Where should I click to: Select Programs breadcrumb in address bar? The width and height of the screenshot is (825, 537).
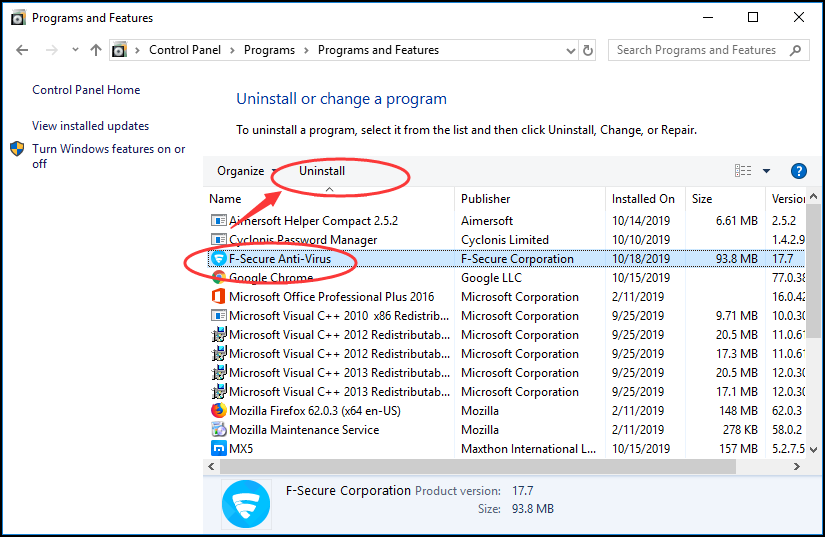269,50
